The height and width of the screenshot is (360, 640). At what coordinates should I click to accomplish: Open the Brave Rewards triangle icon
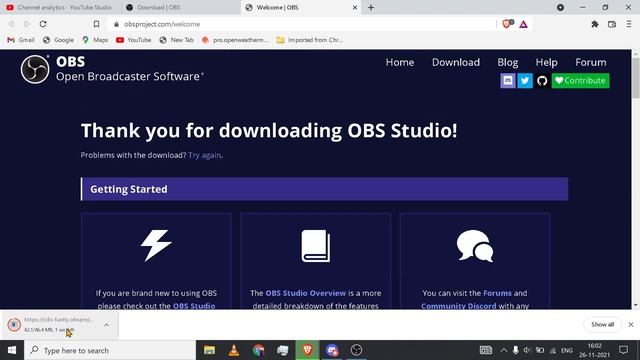[523, 24]
